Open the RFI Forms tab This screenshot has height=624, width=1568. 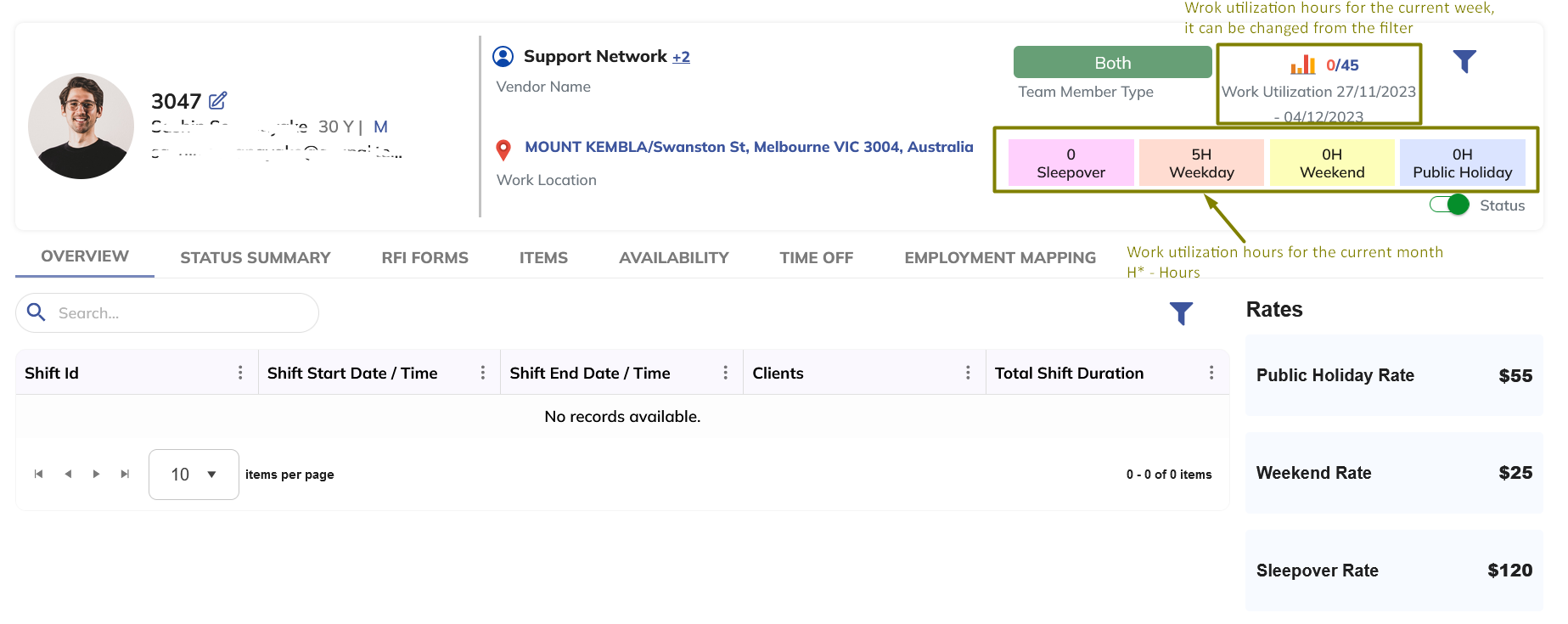[424, 257]
